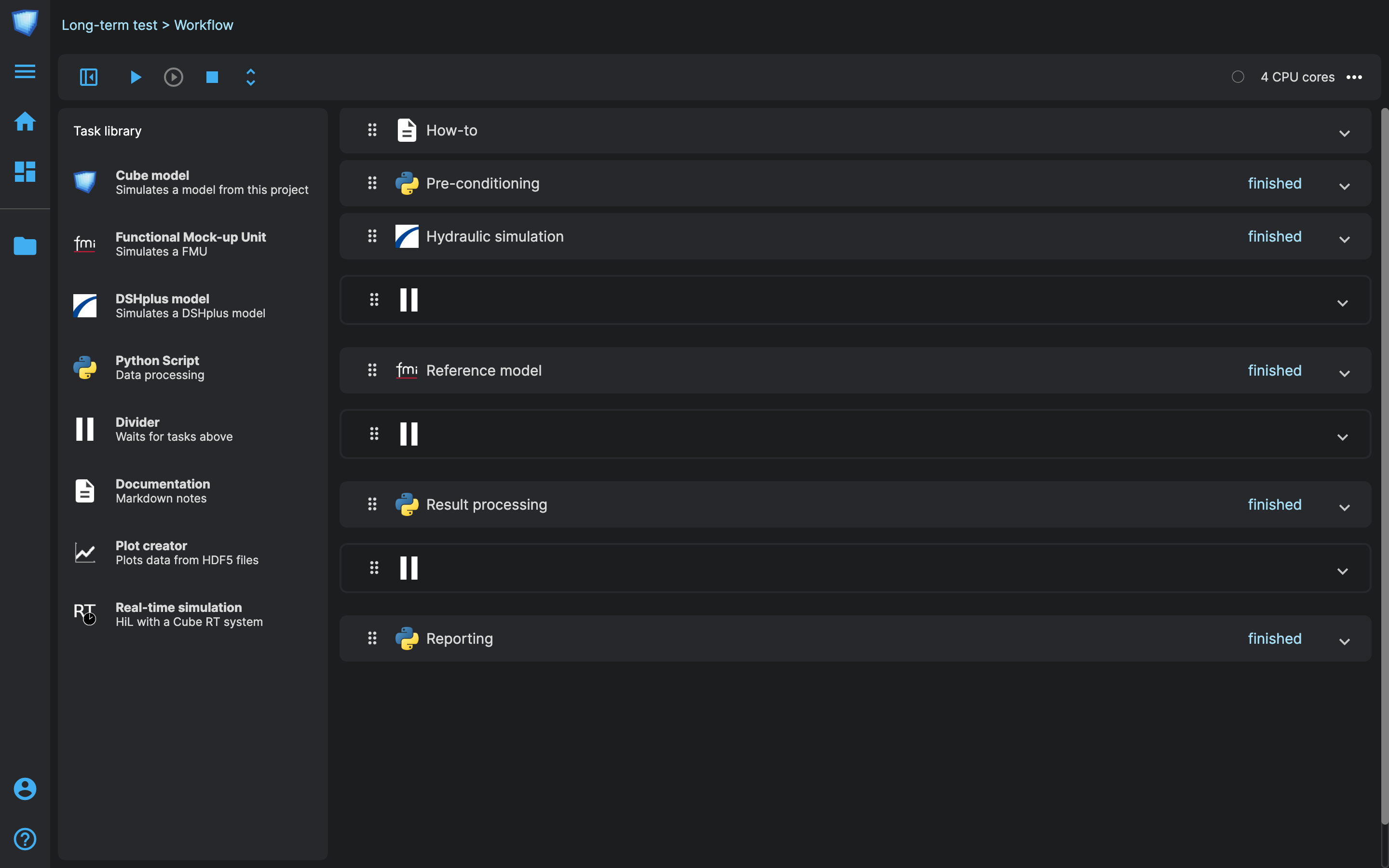Click the status circle next to CPU cores
Image resolution: width=1389 pixels, height=868 pixels.
click(1238, 77)
